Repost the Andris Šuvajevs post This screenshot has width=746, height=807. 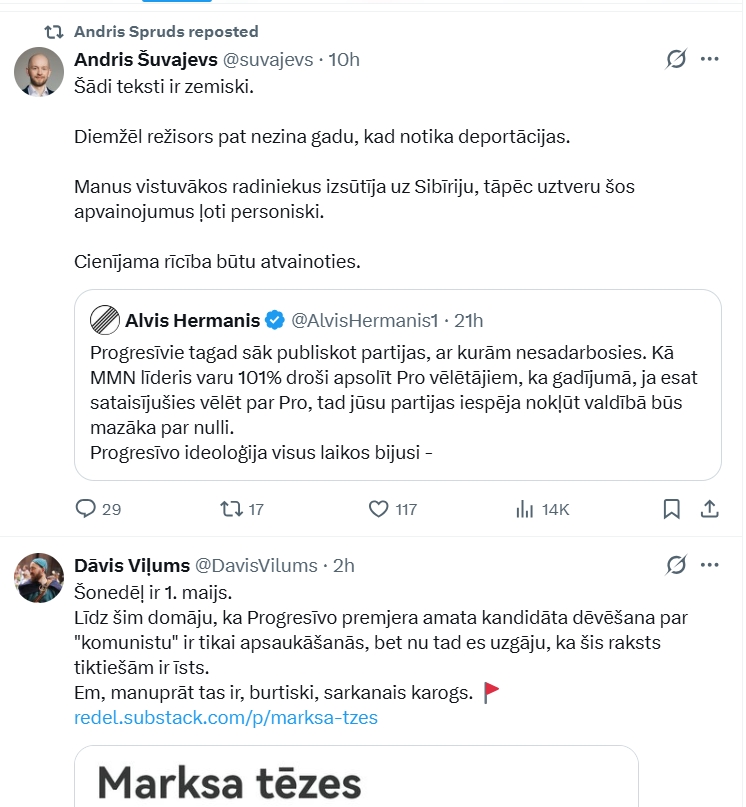pos(231,509)
